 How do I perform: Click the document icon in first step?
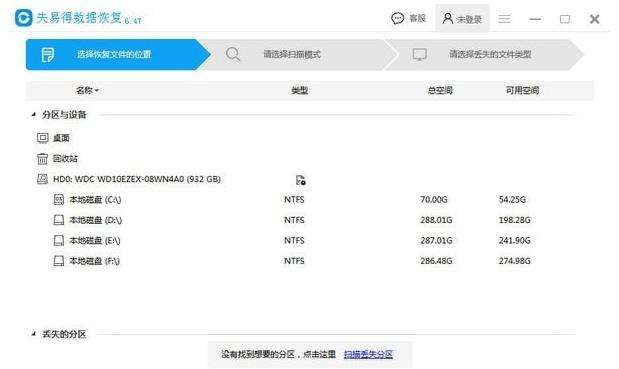48,55
